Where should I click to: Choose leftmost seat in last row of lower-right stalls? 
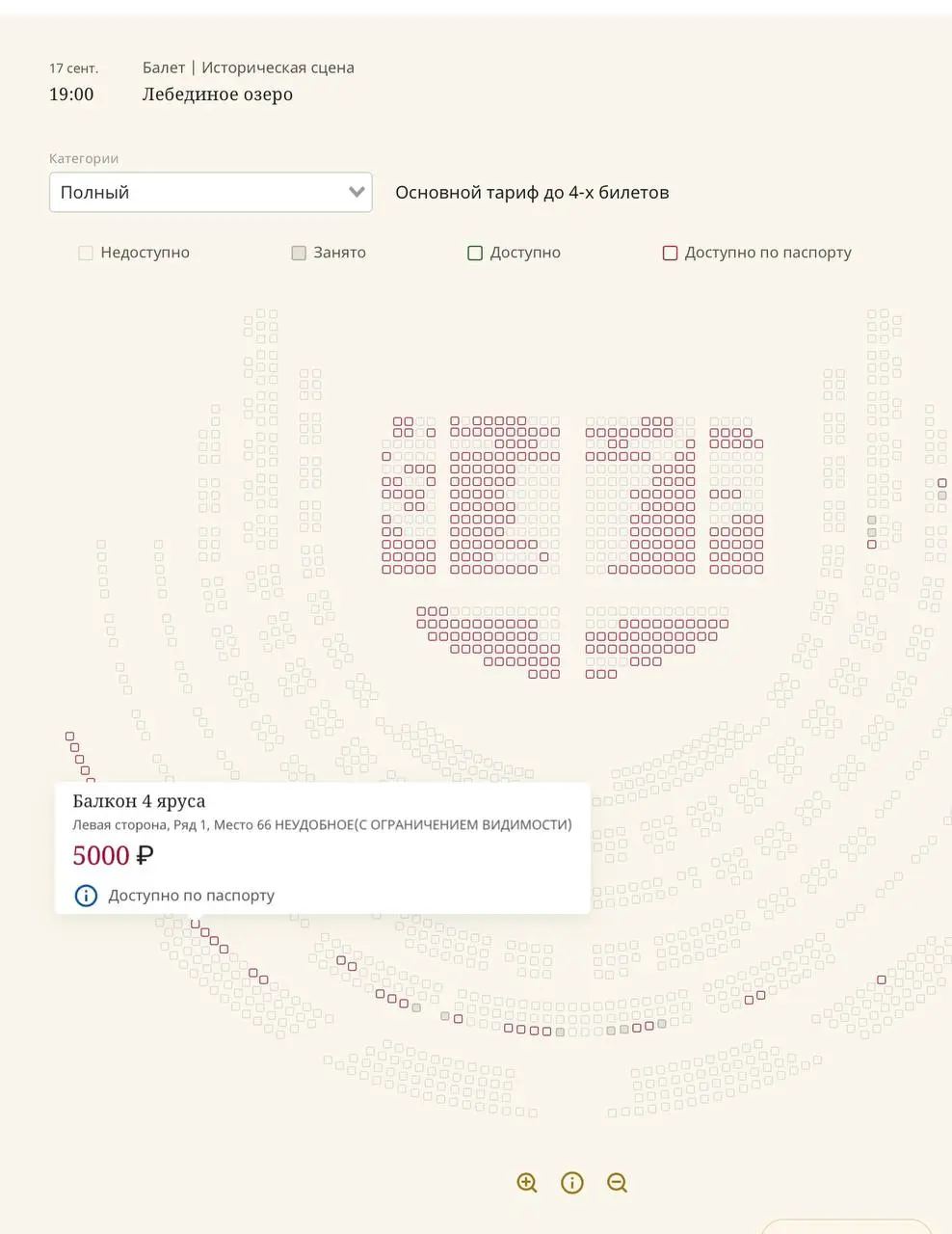590,674
